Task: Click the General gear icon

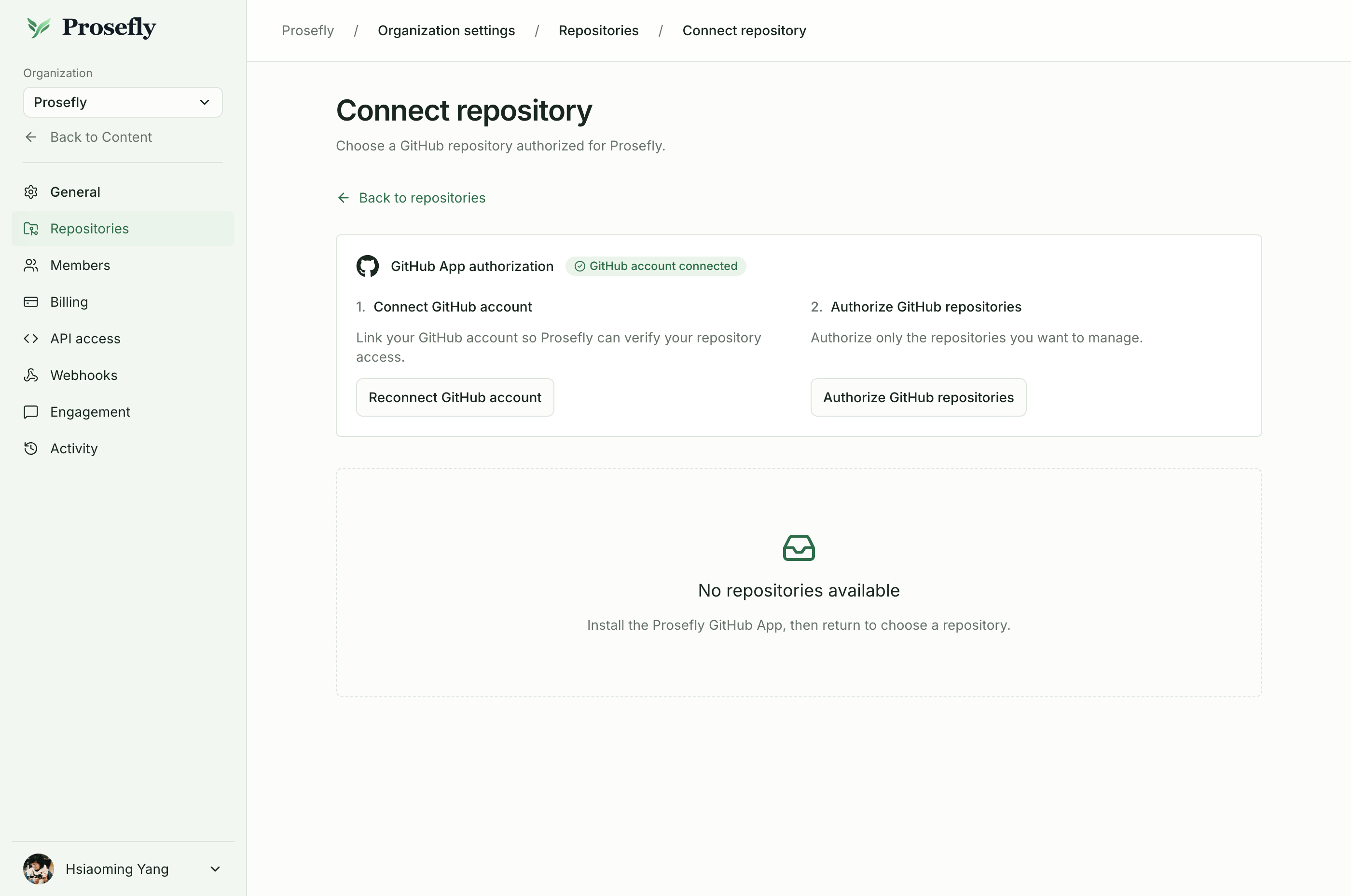Action: 31,192
